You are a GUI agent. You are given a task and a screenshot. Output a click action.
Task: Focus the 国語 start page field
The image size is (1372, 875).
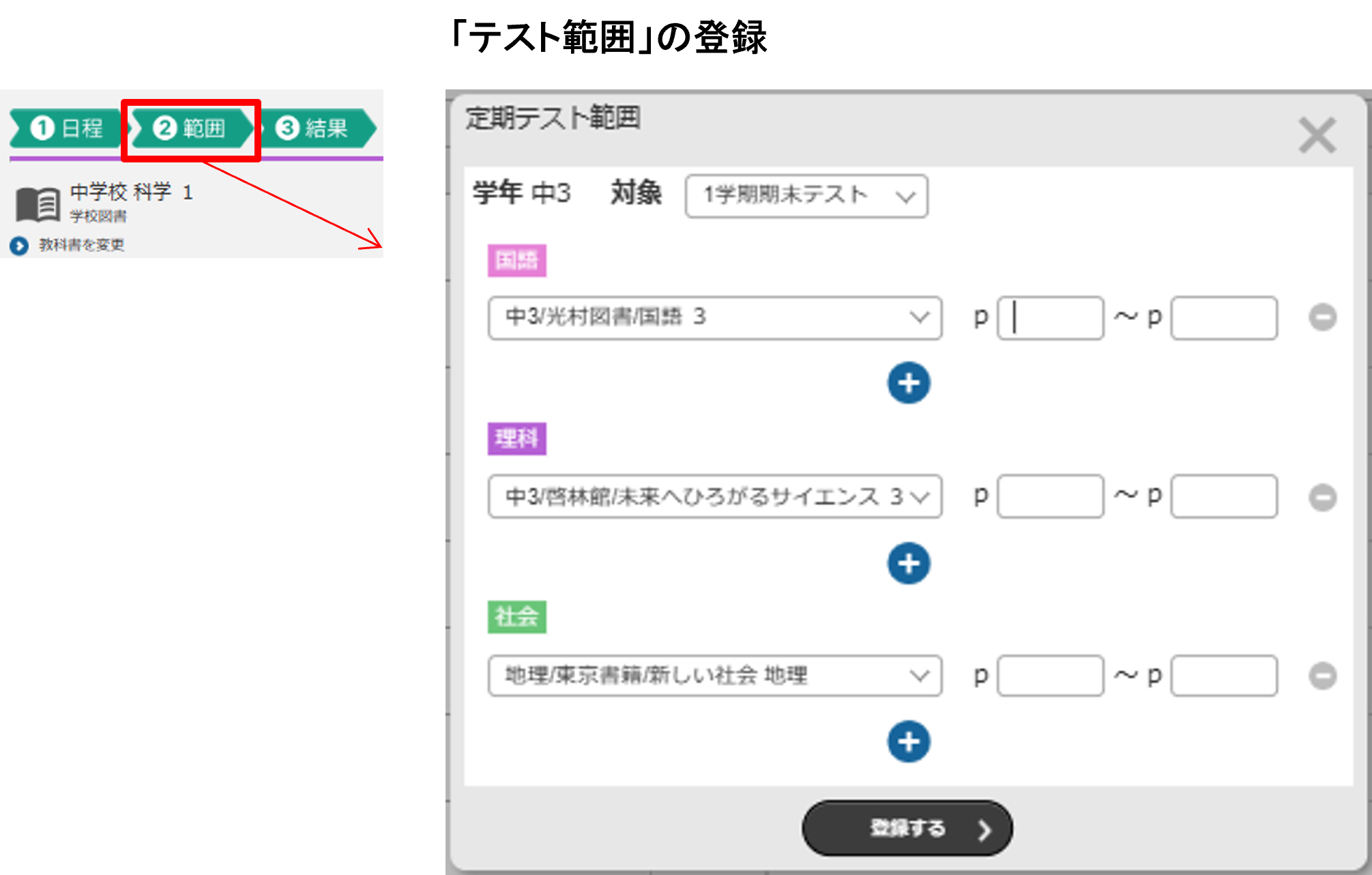click(1051, 317)
